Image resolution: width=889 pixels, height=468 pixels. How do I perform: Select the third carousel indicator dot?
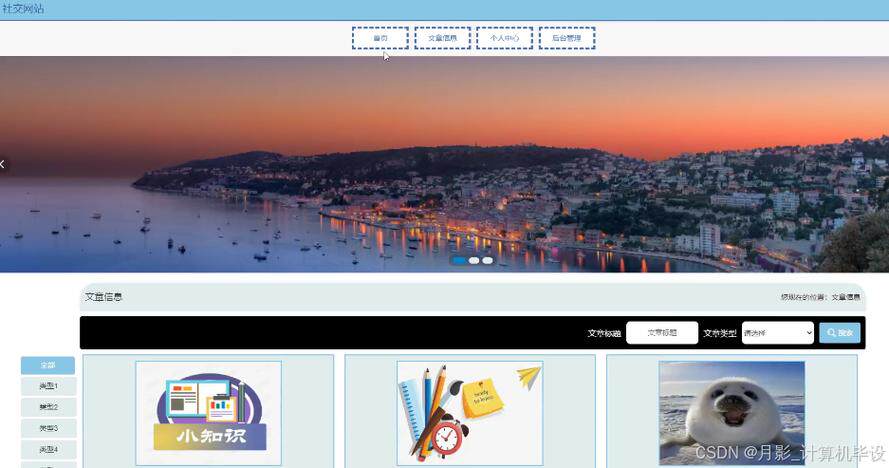pyautogui.click(x=488, y=260)
